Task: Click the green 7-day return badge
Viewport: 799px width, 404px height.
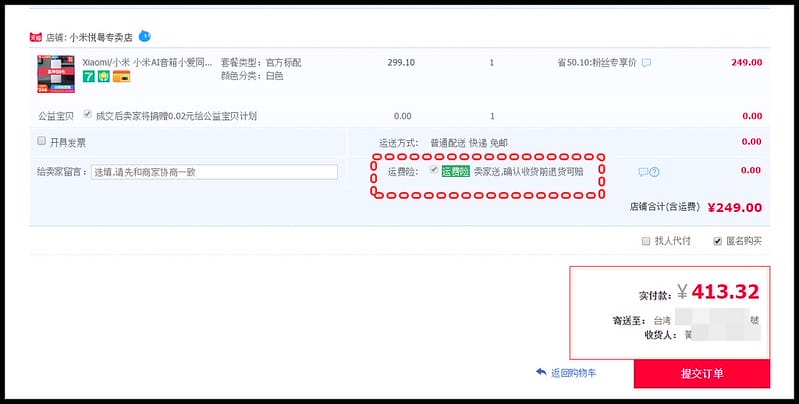Action: 89,76
